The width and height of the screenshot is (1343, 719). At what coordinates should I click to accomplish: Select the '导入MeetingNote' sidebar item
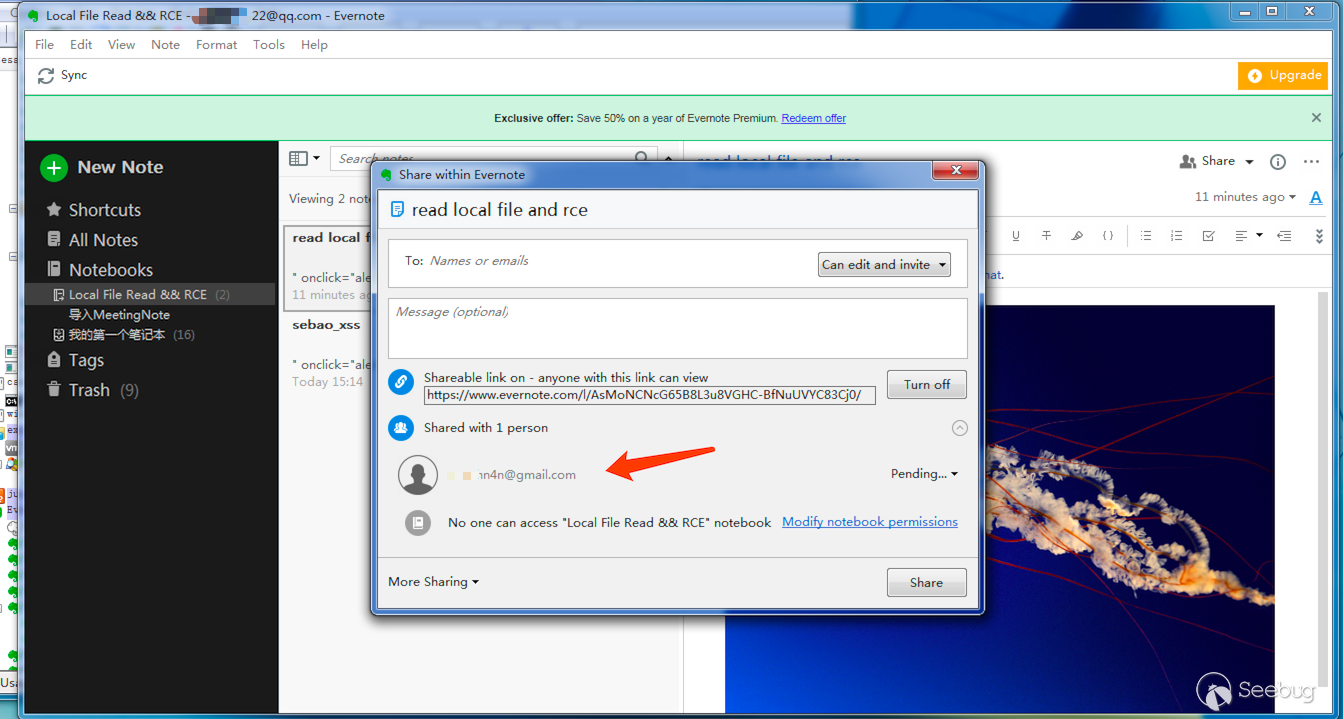[x=119, y=315]
